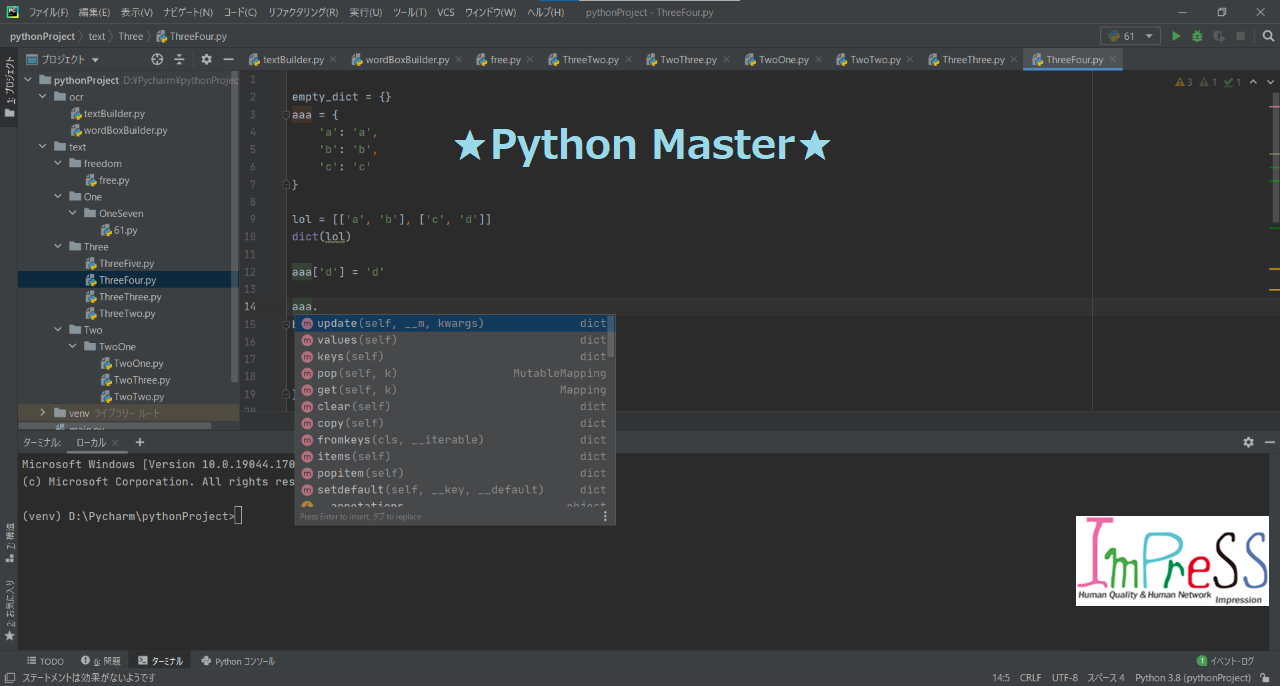Hide project tool window via the minus icon
The width and height of the screenshot is (1280, 686).
coord(230,59)
